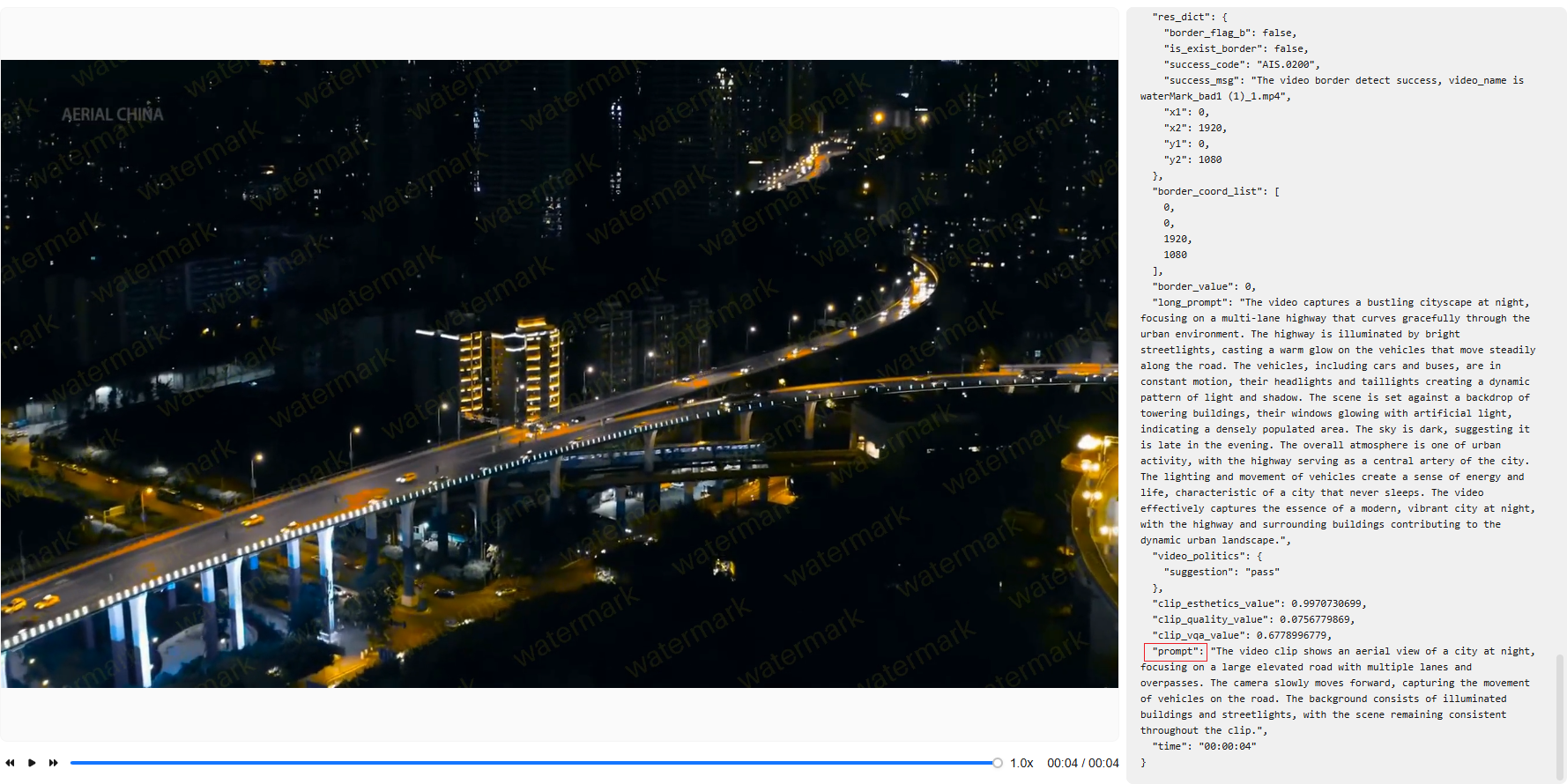
Task: Click the "time" key in JSON
Action: pyautogui.click(x=1171, y=746)
